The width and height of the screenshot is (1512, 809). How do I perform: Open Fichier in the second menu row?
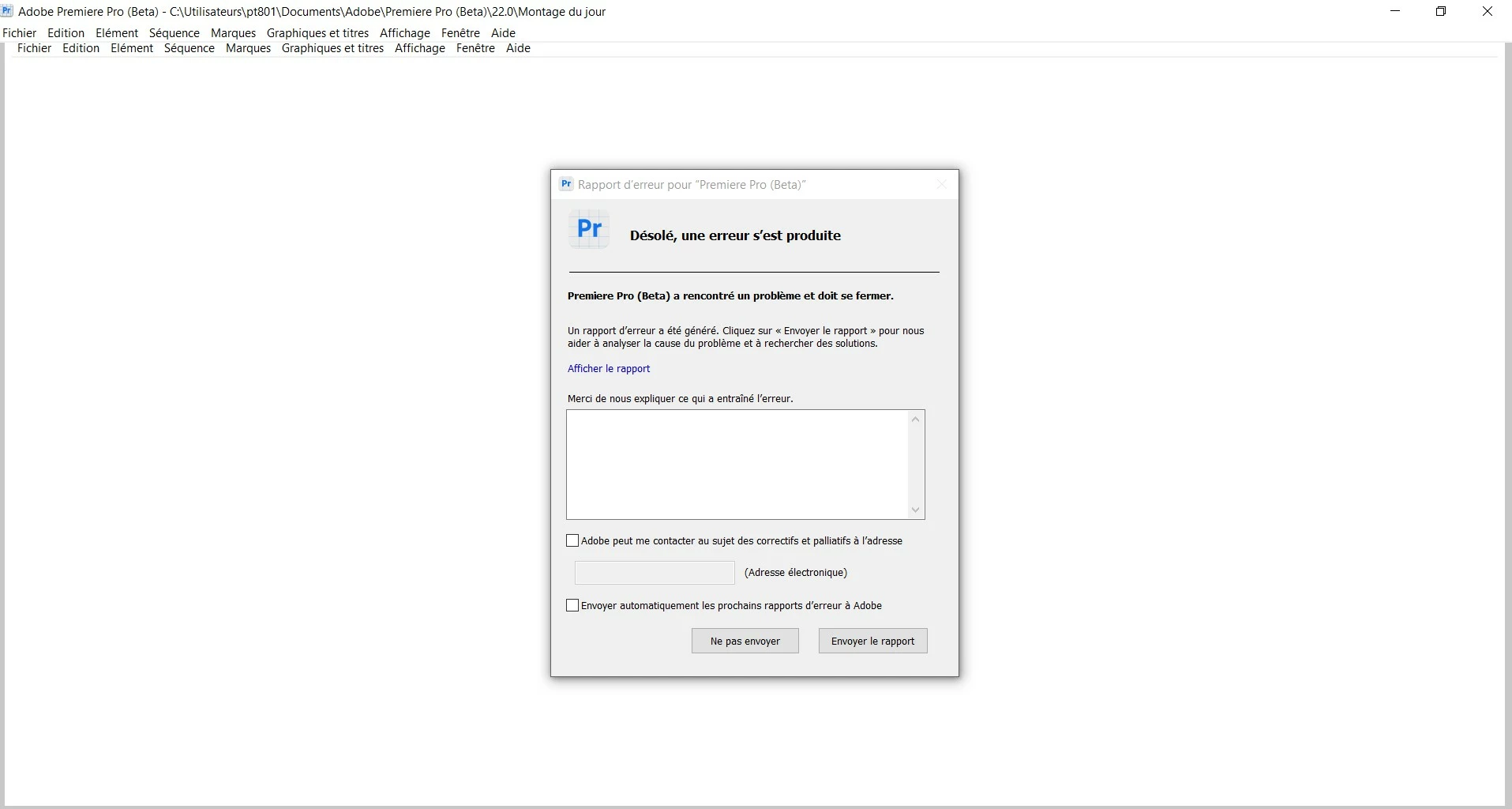pyautogui.click(x=35, y=48)
